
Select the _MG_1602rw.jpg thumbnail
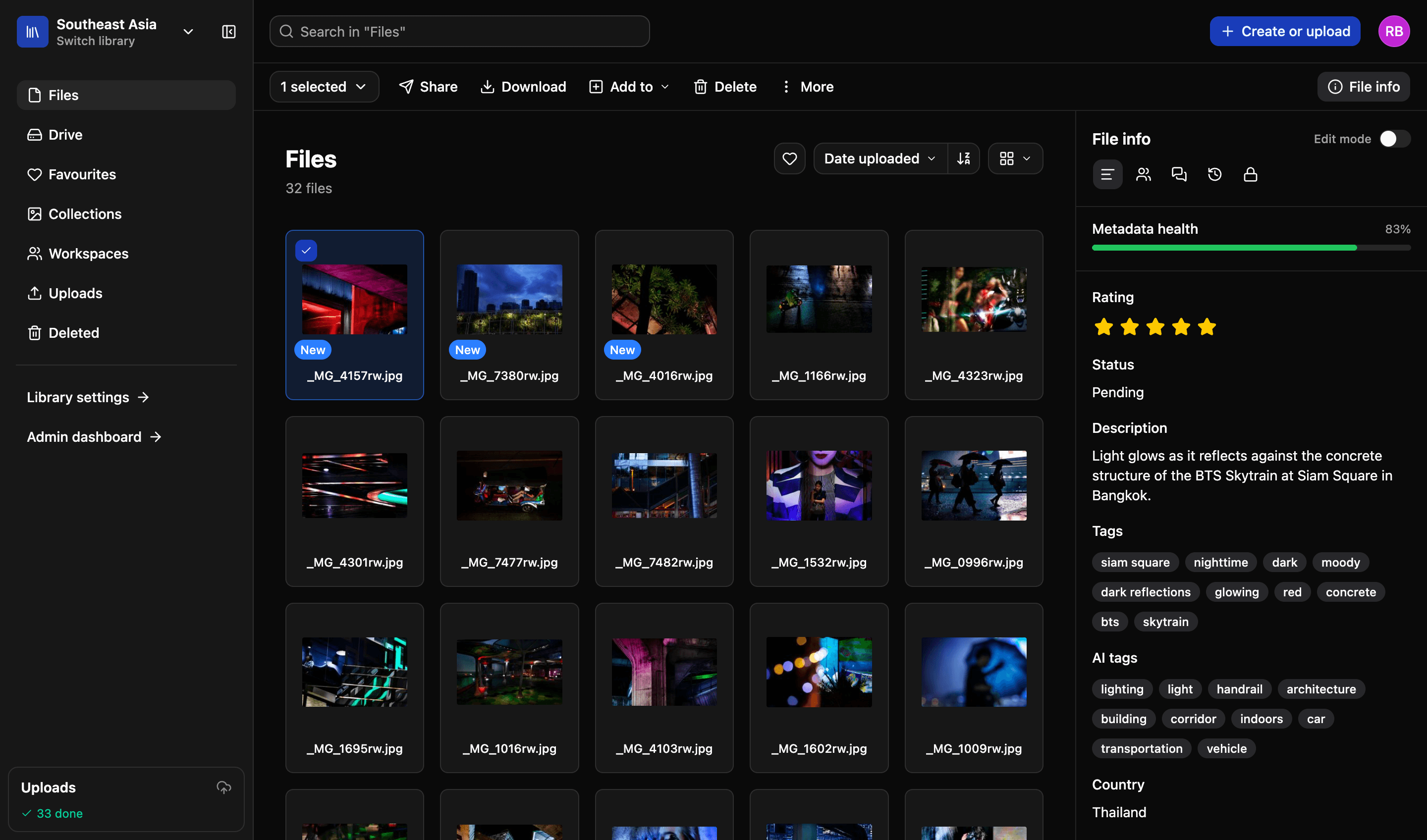tap(819, 672)
